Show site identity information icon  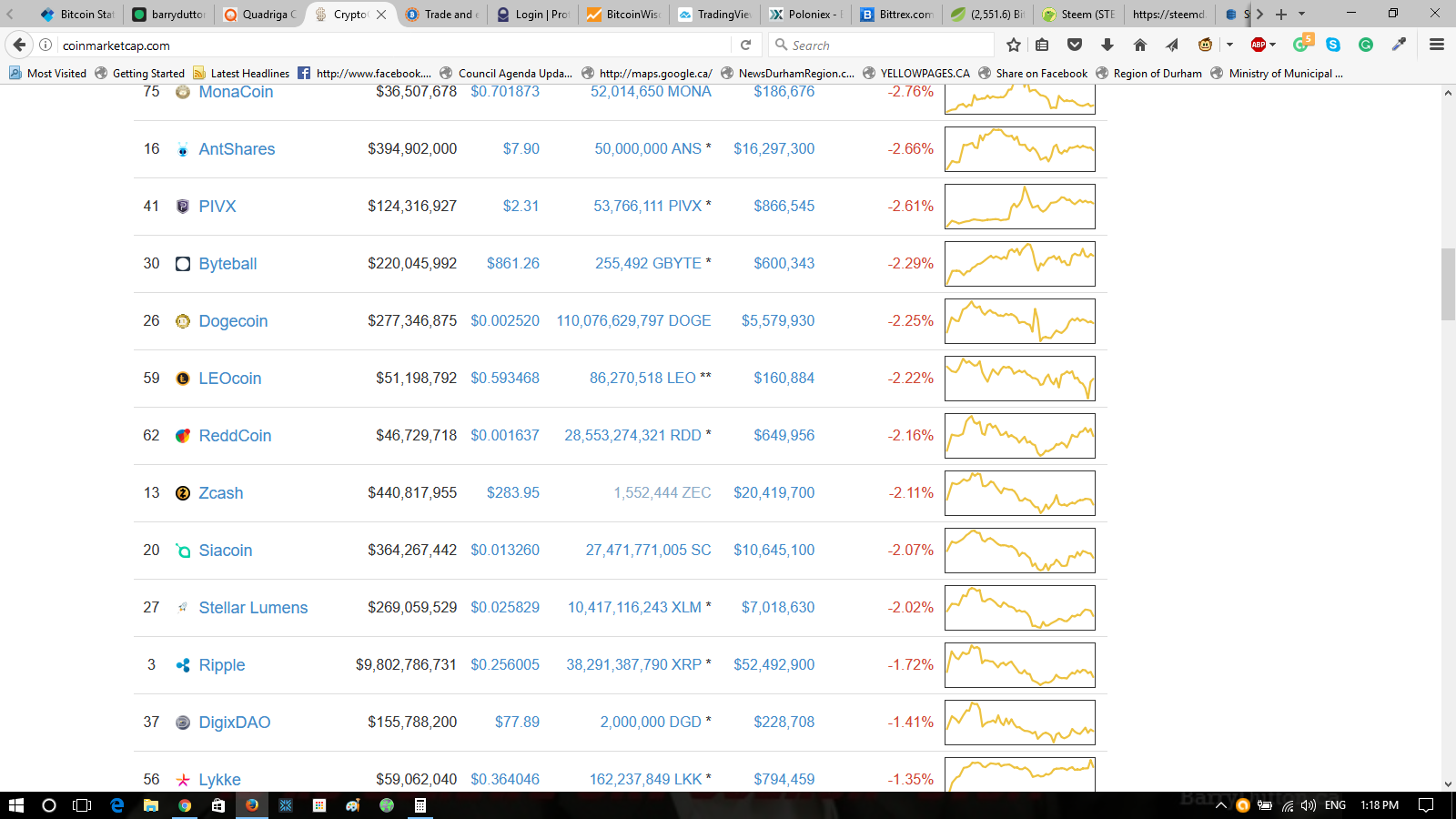[45, 45]
